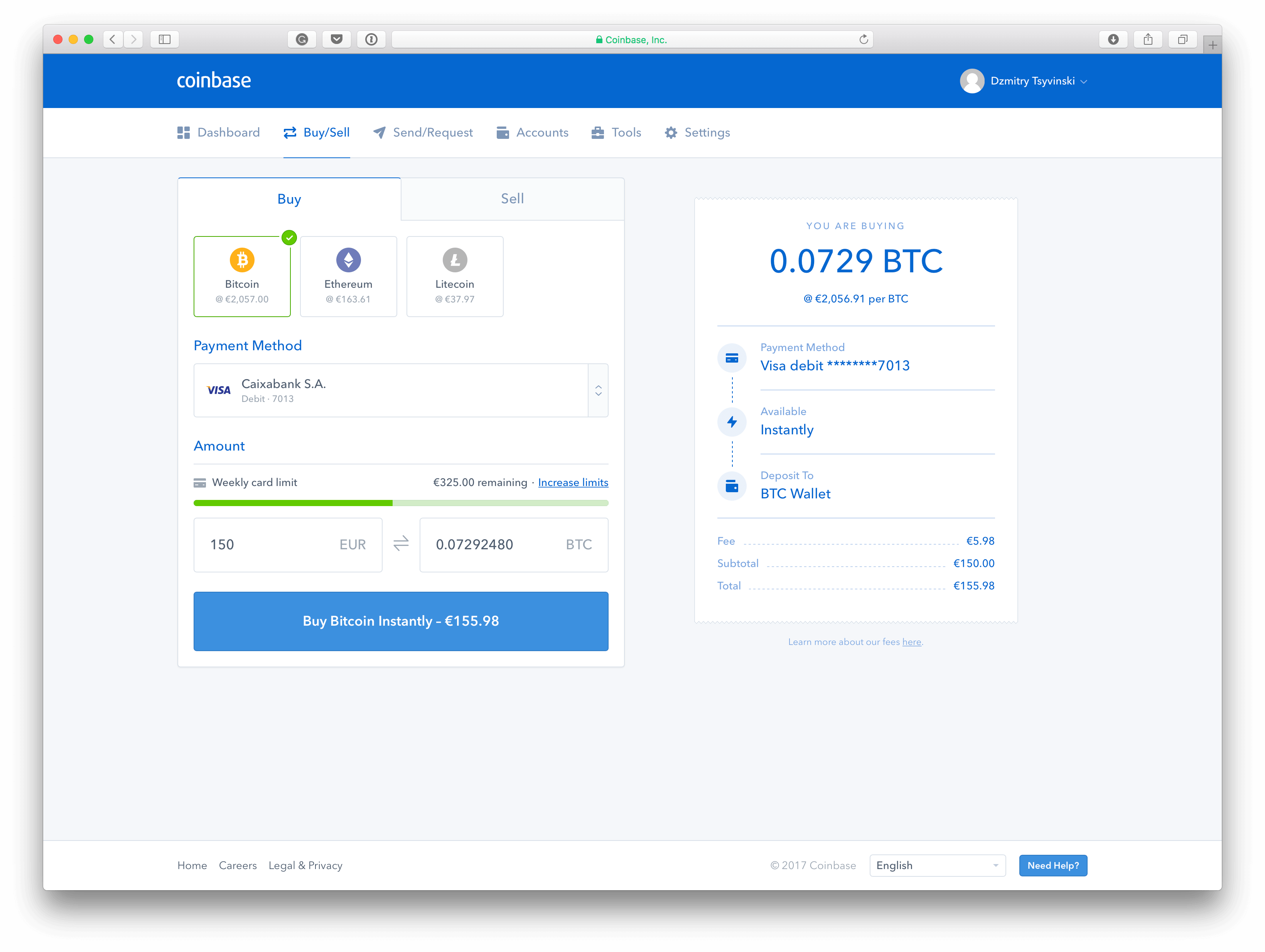Open the Caixabank payment method dropdown
Viewport: 1265px width, 952px height.
click(401, 390)
